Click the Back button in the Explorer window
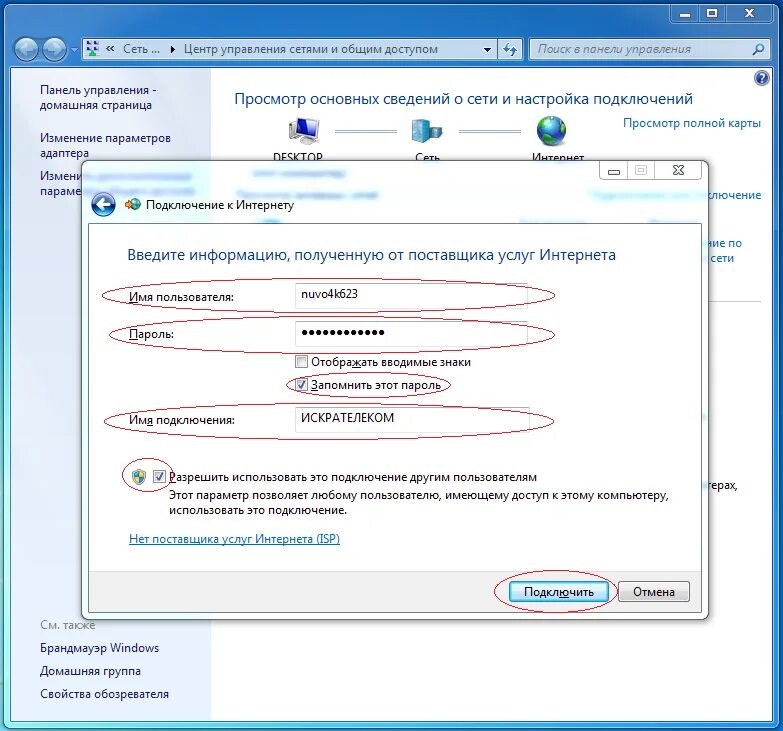Screen dimensions: 783x731 tap(26, 49)
